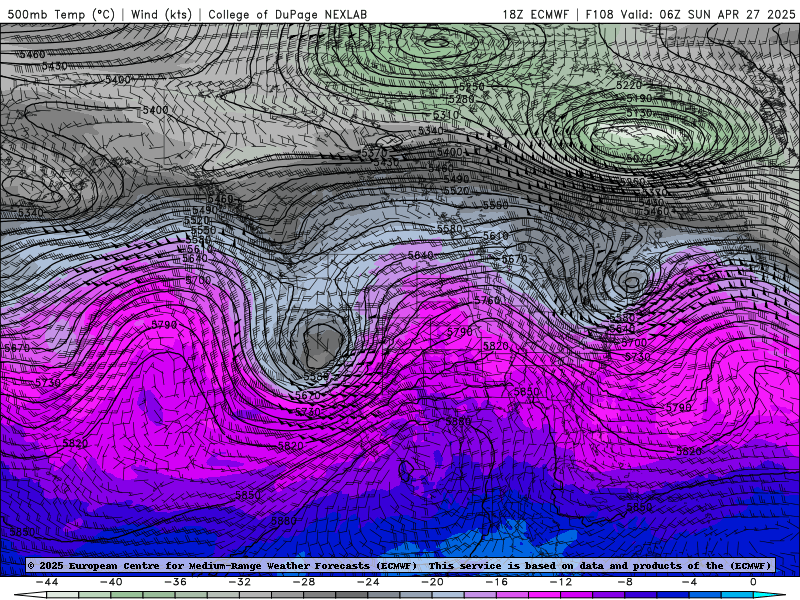
Task: Click the -28 color scale label
Action: tap(304, 582)
